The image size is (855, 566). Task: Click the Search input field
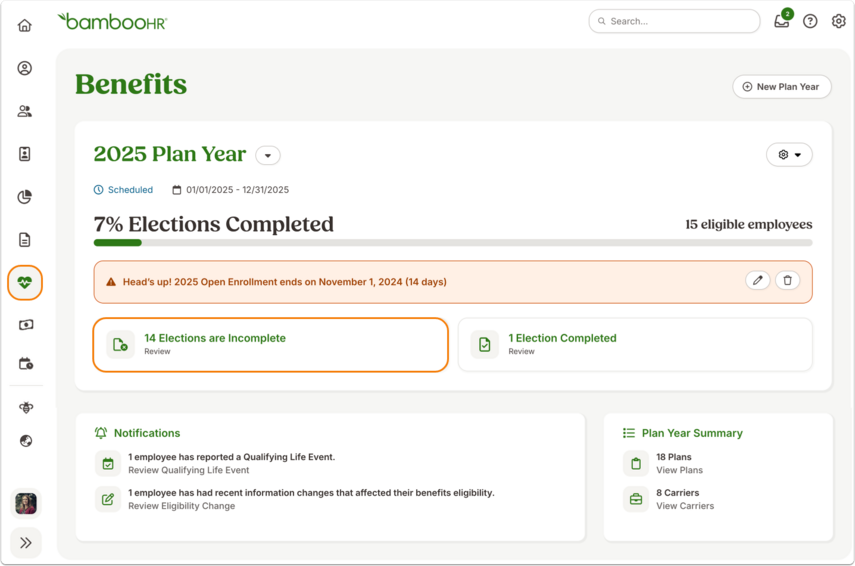[675, 21]
